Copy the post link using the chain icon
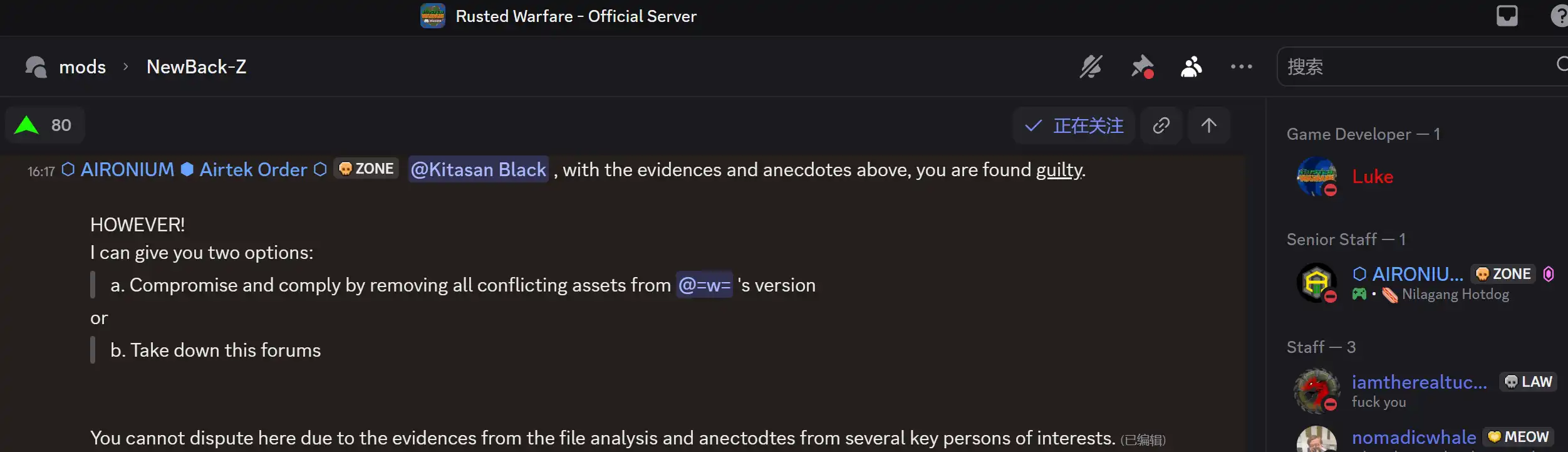1568x452 pixels. tap(1161, 126)
